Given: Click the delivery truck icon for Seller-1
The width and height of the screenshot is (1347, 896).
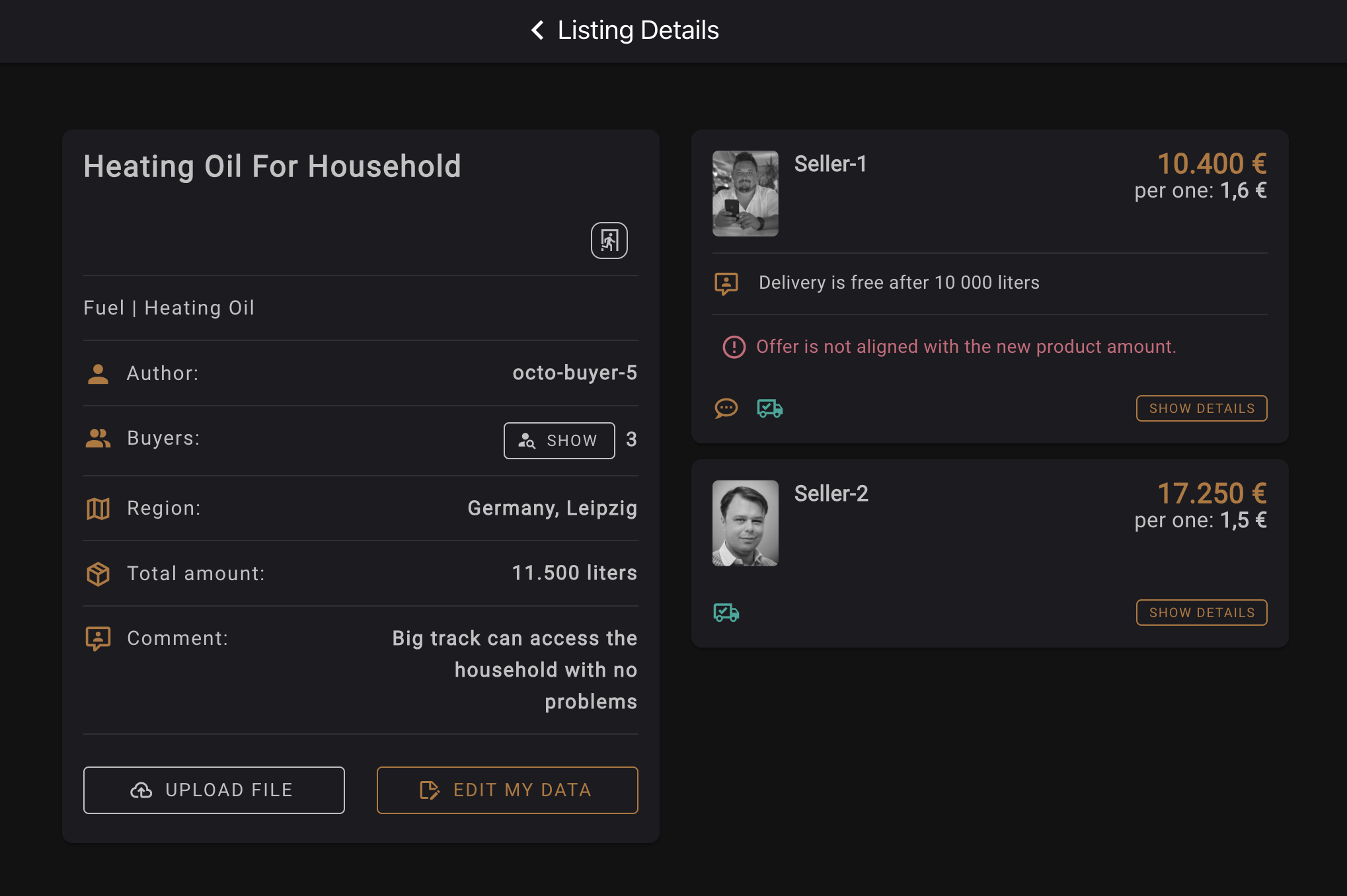Looking at the screenshot, I should pos(769,408).
